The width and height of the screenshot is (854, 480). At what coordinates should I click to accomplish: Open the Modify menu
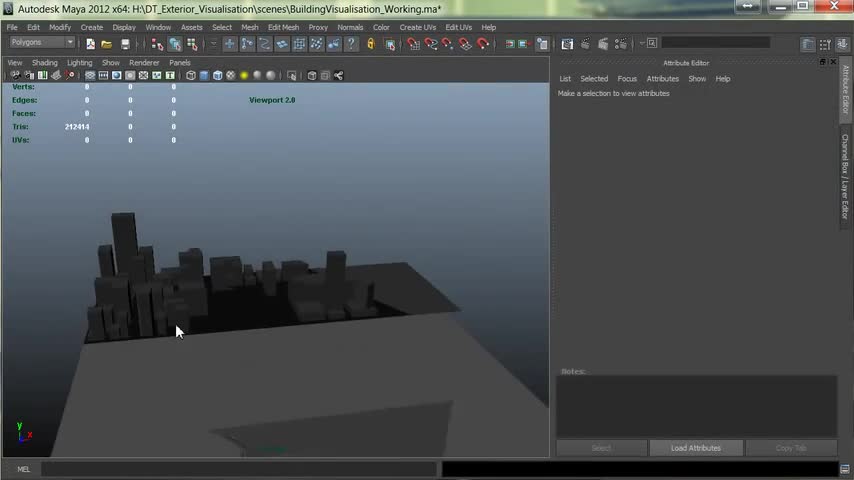click(x=60, y=27)
